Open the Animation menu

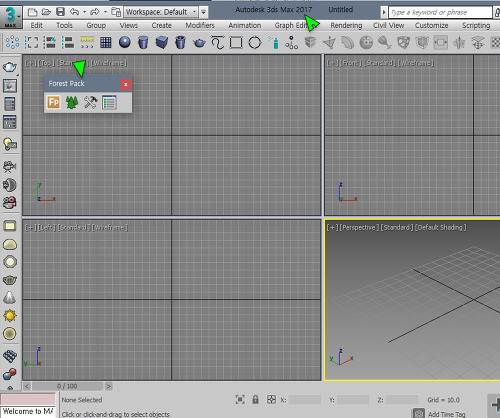coord(245,25)
